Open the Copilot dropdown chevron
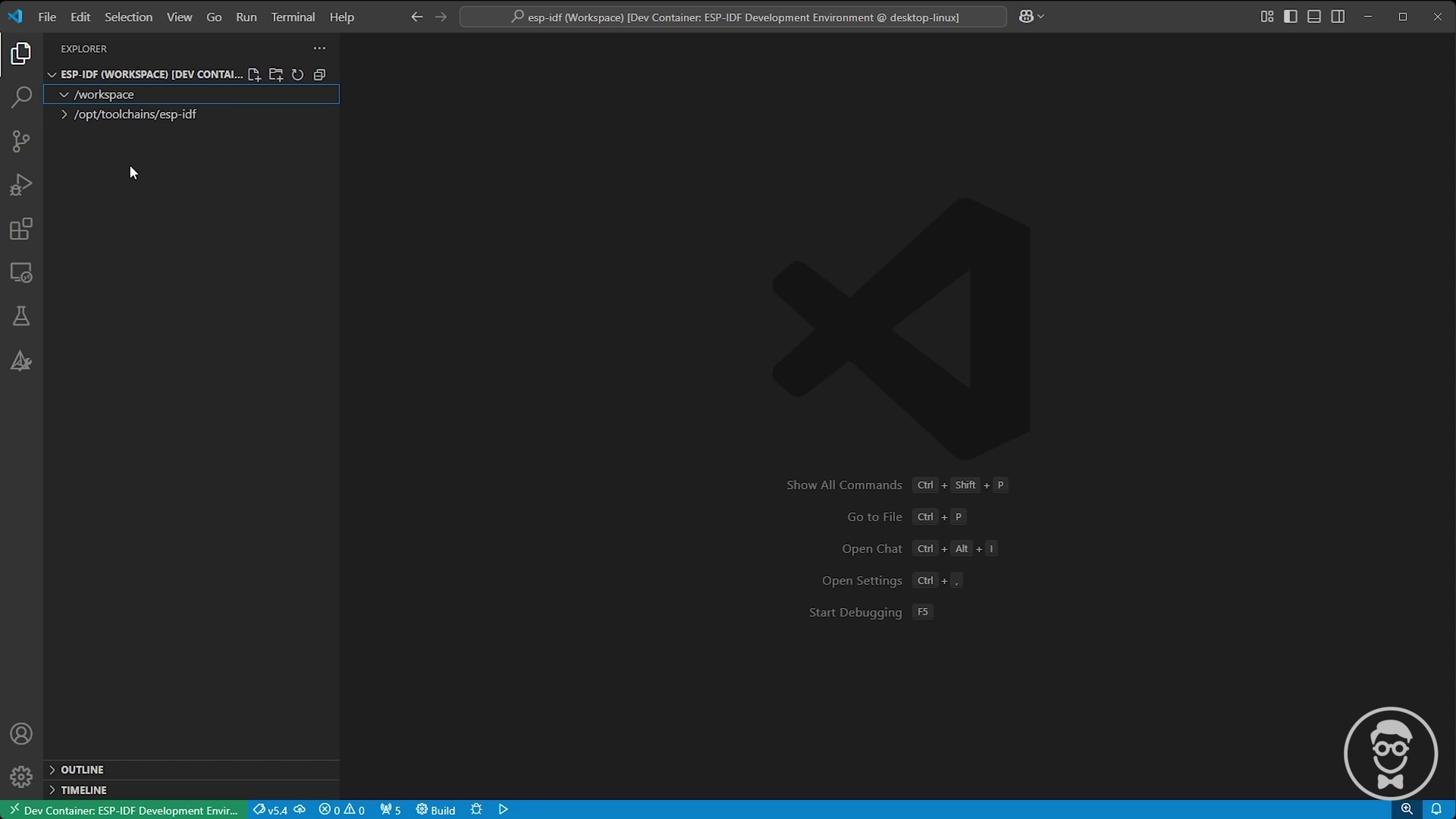 point(1041,17)
